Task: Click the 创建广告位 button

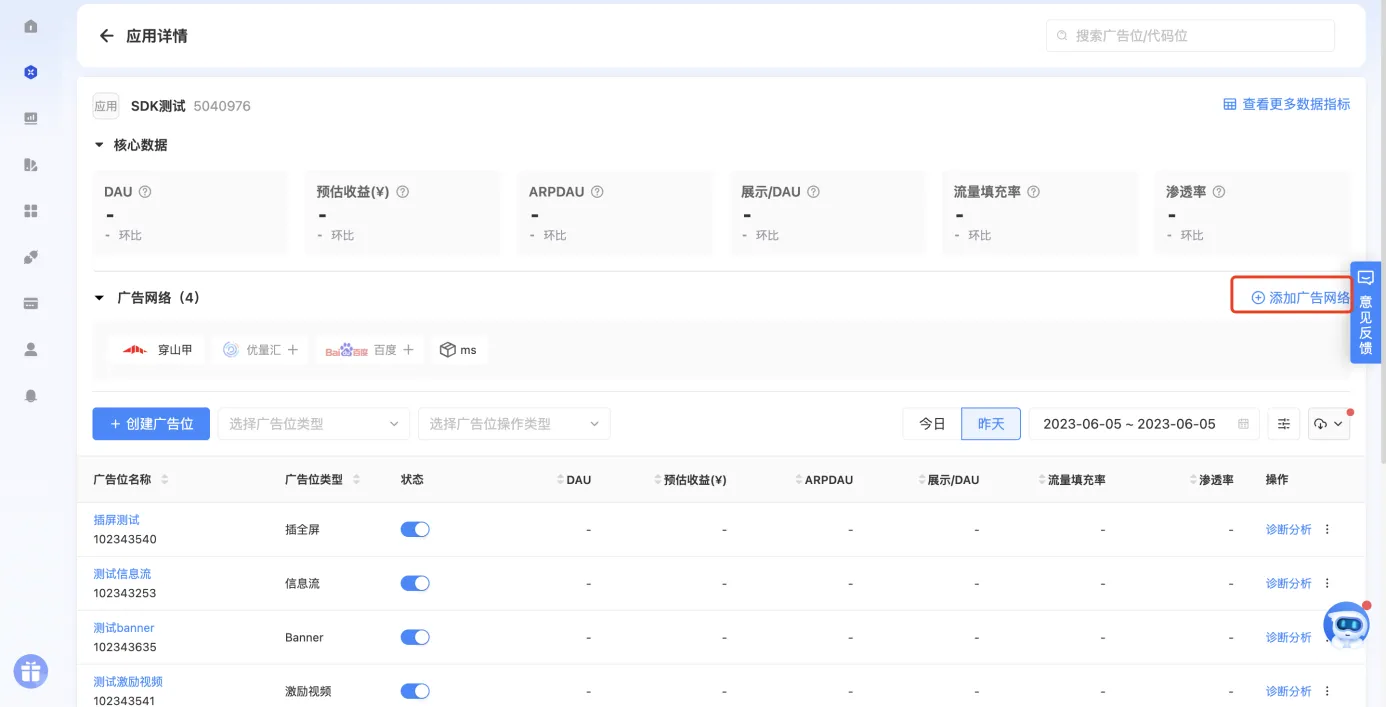Action: click(x=151, y=424)
